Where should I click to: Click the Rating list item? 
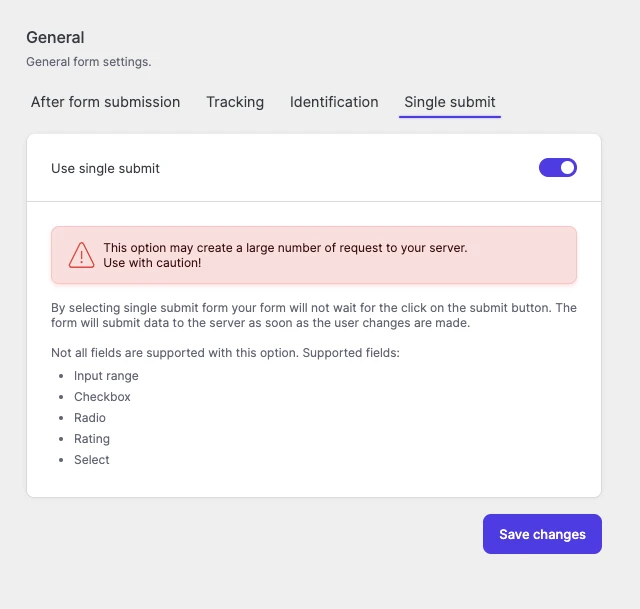pyautogui.click(x=92, y=439)
